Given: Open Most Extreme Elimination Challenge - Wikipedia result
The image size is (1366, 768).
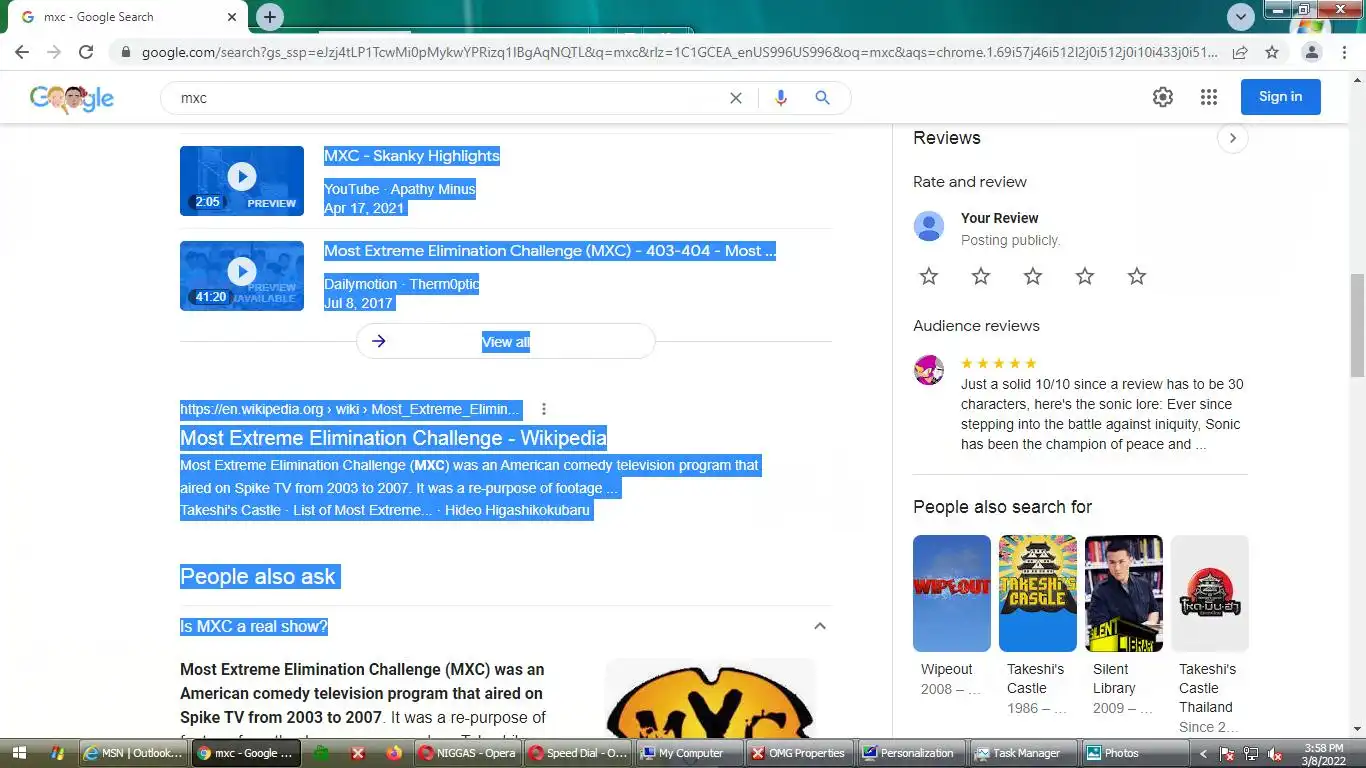Looking at the screenshot, I should click(x=393, y=438).
